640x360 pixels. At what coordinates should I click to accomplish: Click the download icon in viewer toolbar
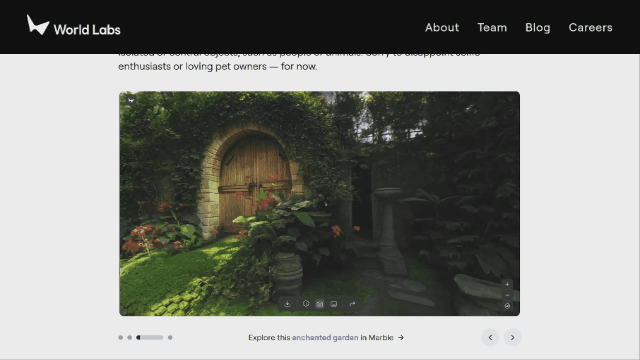point(287,304)
